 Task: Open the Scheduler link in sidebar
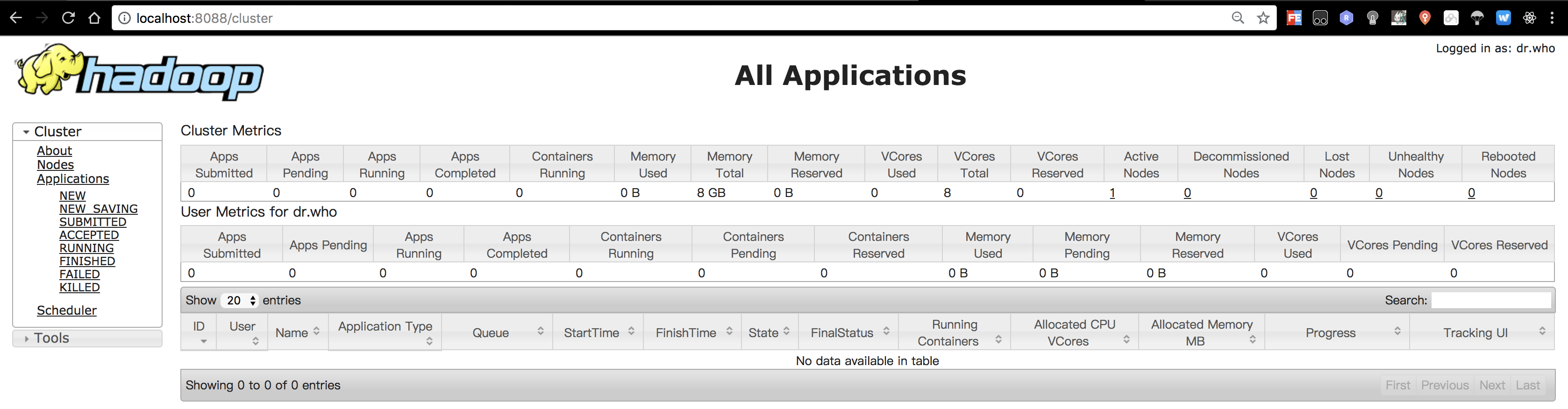pos(66,310)
